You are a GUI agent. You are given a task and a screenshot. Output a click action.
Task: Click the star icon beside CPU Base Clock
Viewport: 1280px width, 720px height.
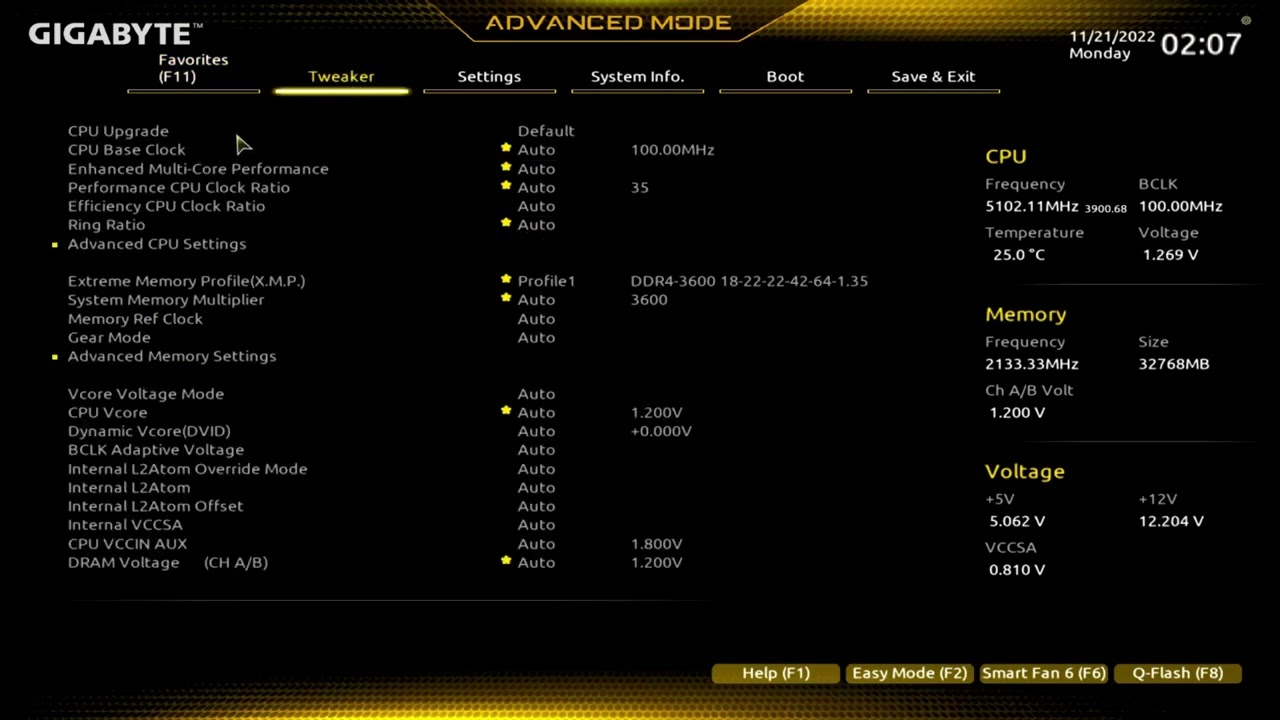point(506,148)
